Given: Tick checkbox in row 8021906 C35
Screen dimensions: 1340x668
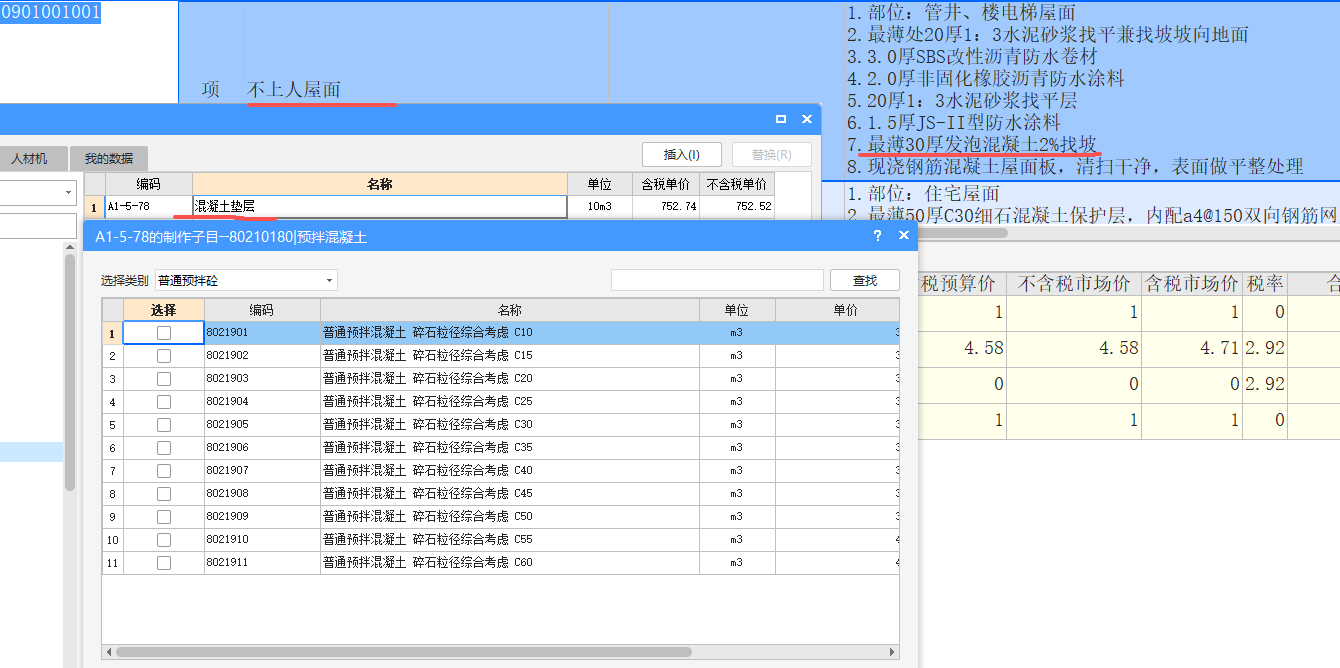Looking at the screenshot, I should (164, 447).
